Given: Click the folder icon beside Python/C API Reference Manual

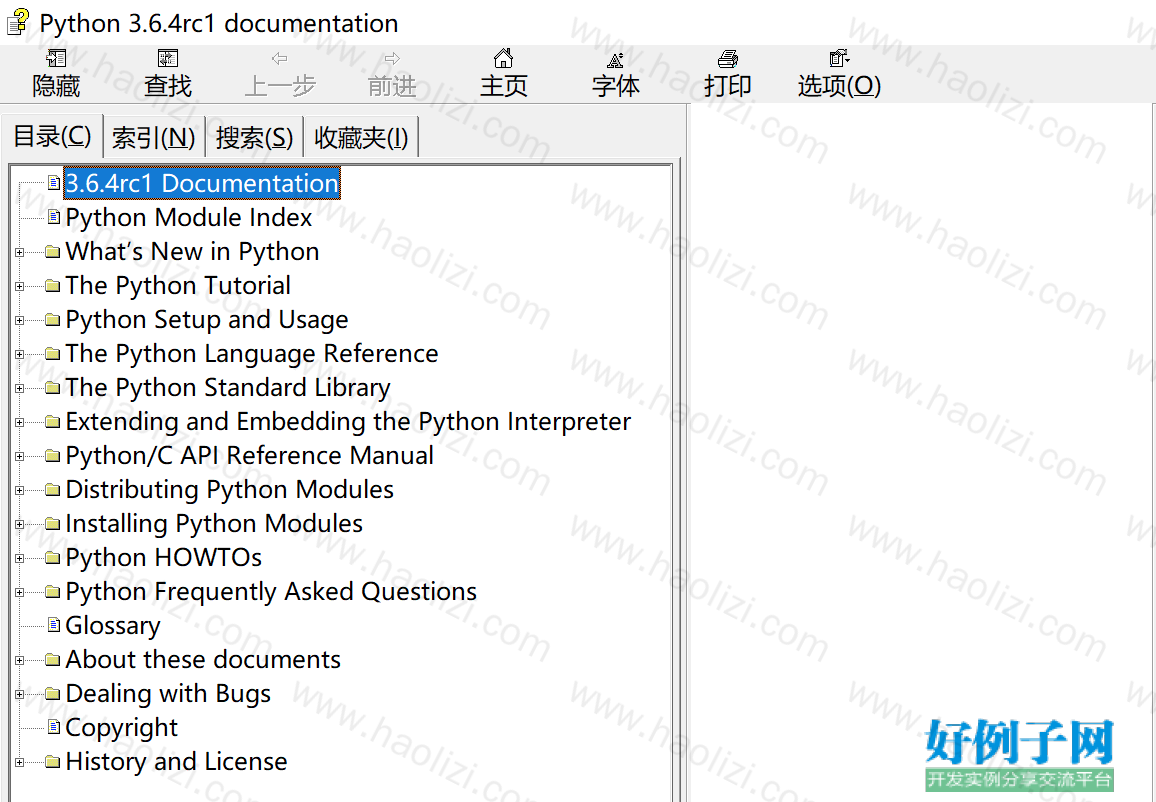Looking at the screenshot, I should click(52, 456).
